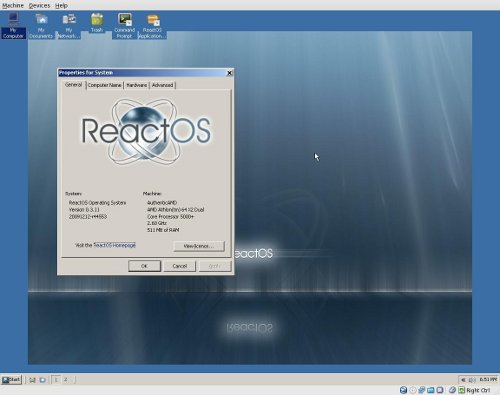Follow the ReactOS Homepage link
Viewport: 500px width, 395px height.
click(x=115, y=245)
